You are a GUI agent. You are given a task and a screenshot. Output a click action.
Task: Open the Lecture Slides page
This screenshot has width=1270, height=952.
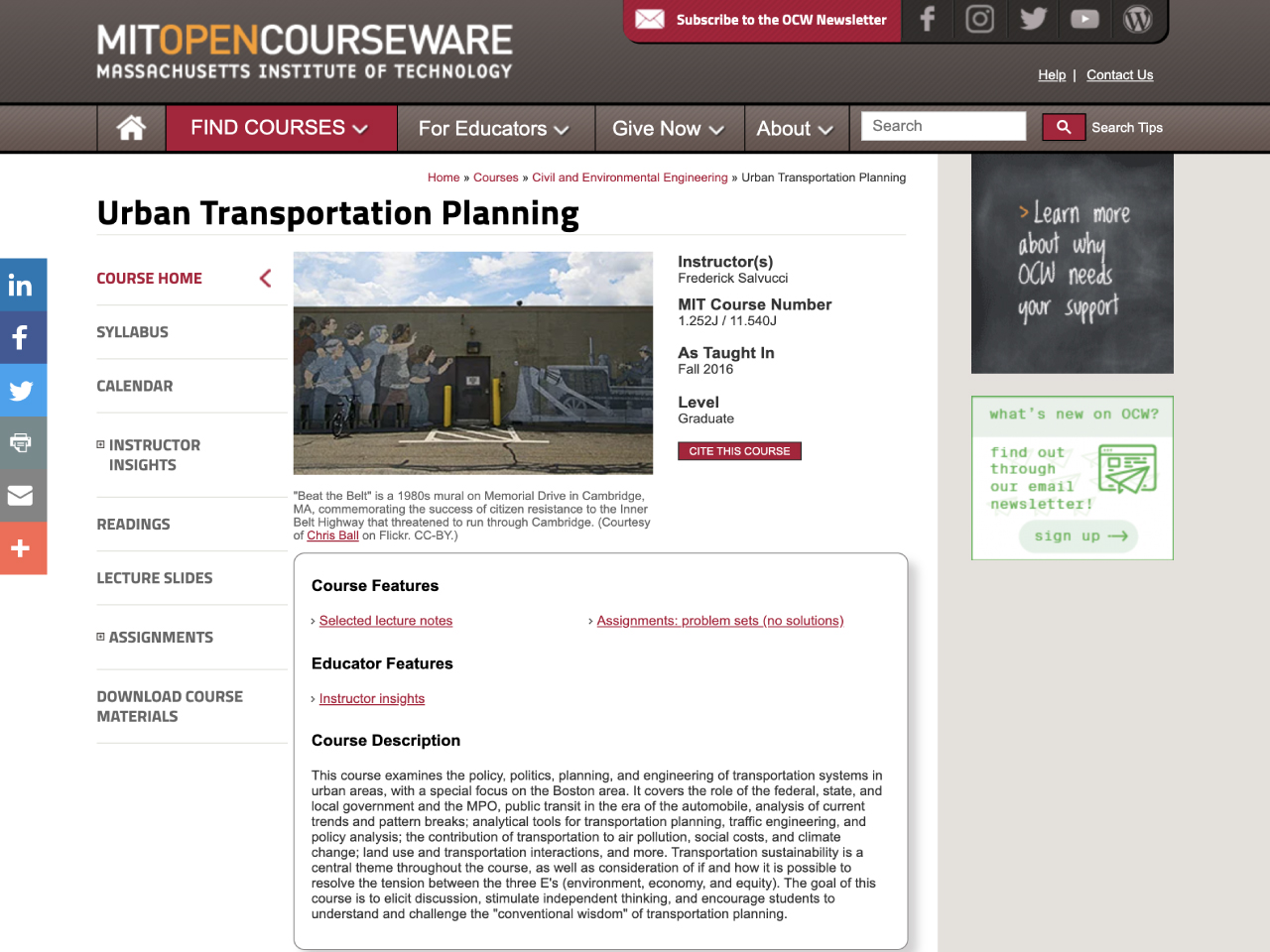click(154, 578)
